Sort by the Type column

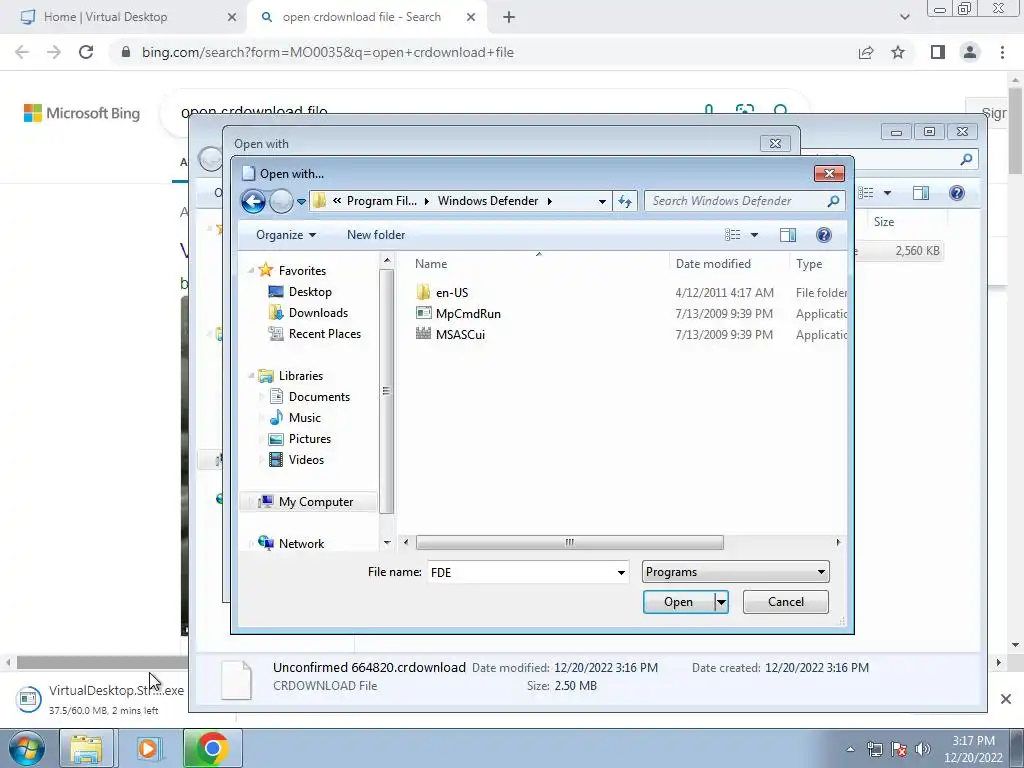click(x=808, y=264)
